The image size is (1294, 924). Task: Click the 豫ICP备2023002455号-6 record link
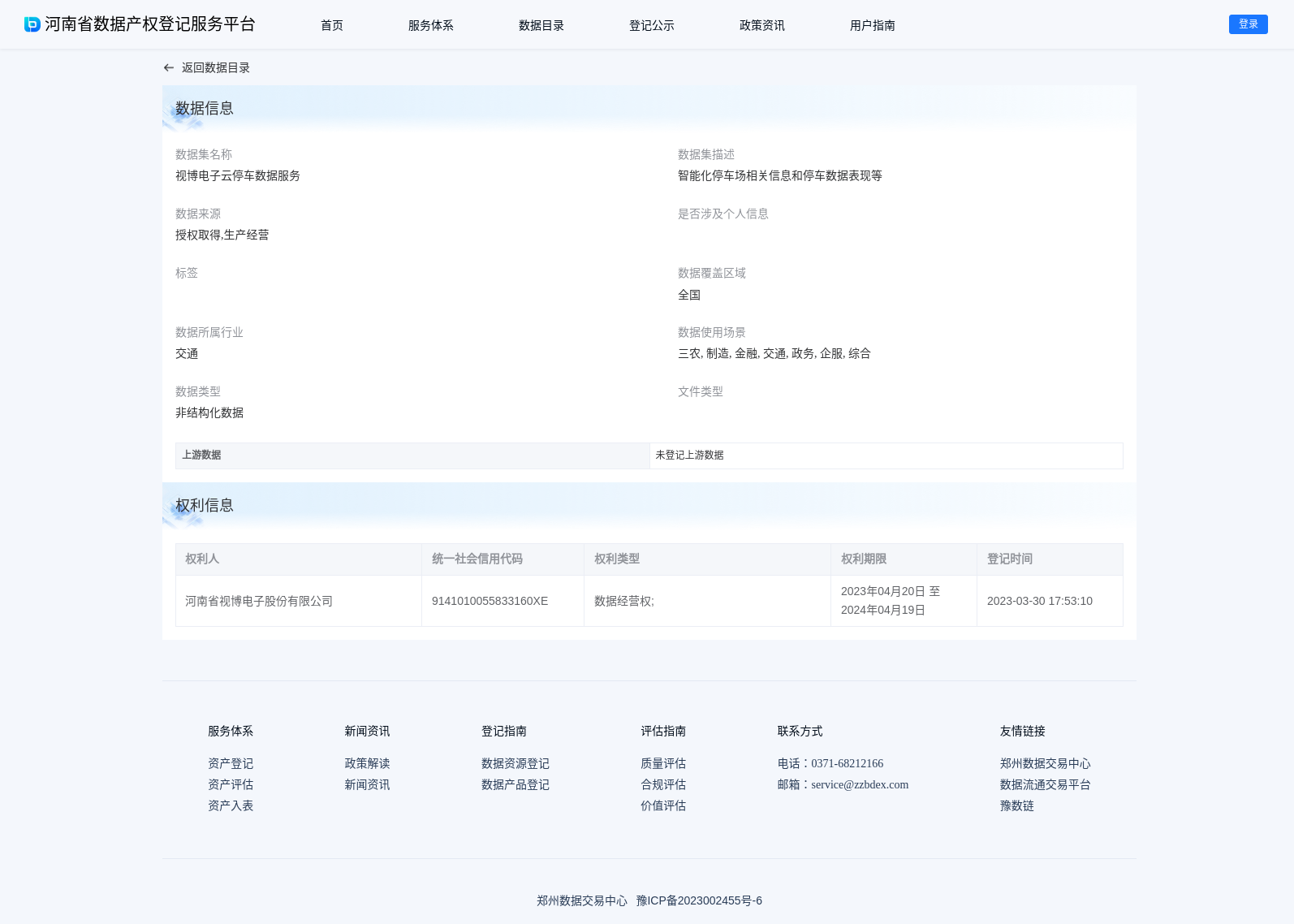(699, 900)
